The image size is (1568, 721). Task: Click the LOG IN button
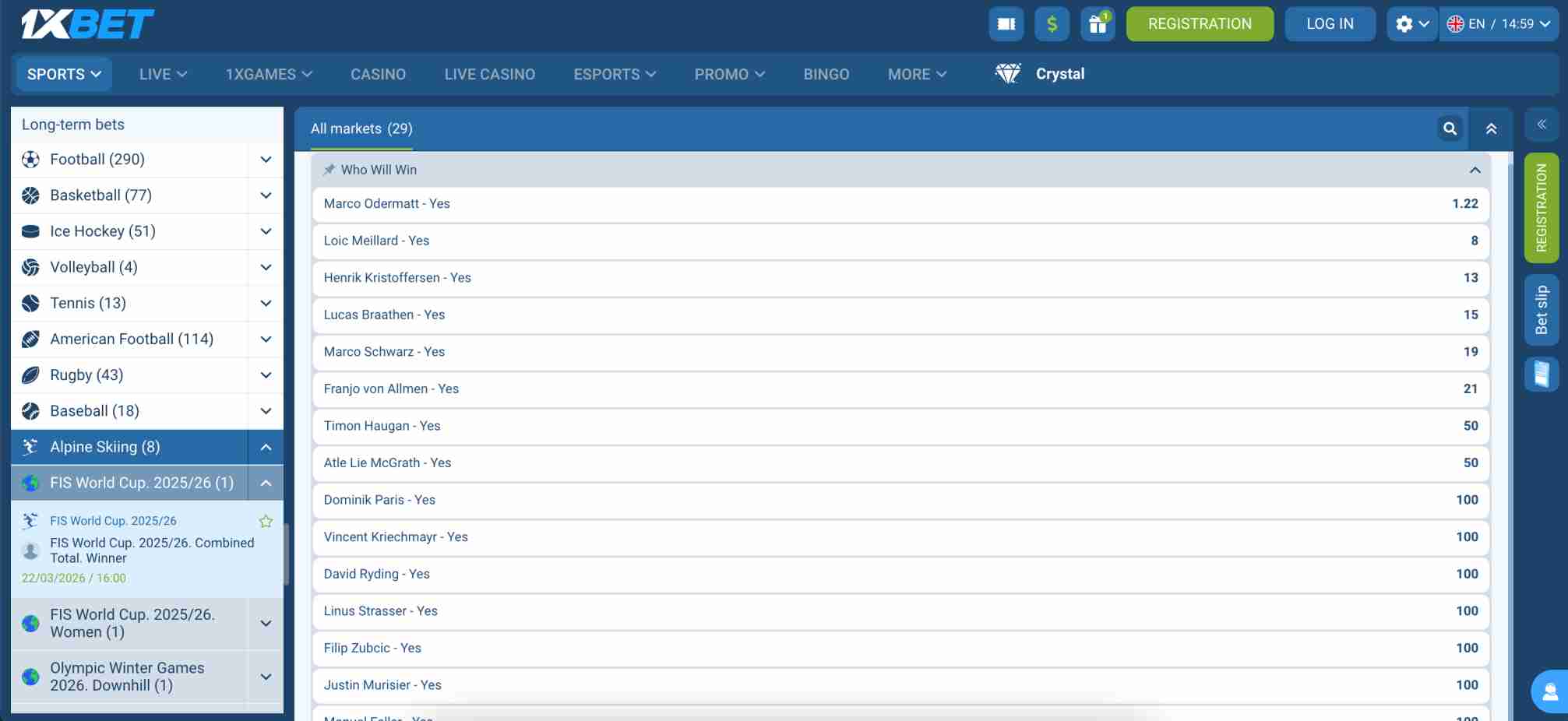click(x=1330, y=24)
